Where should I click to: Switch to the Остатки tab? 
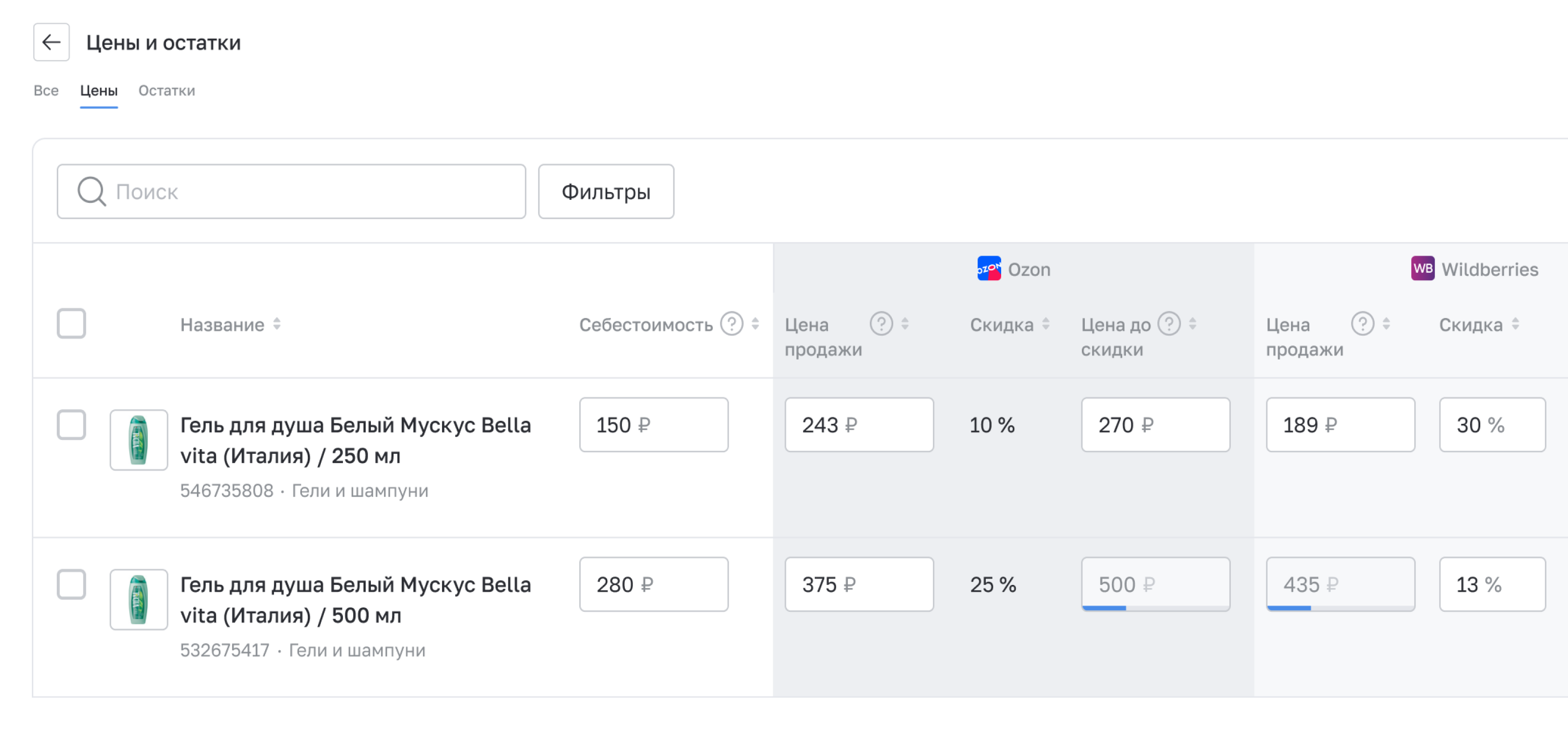tap(166, 91)
